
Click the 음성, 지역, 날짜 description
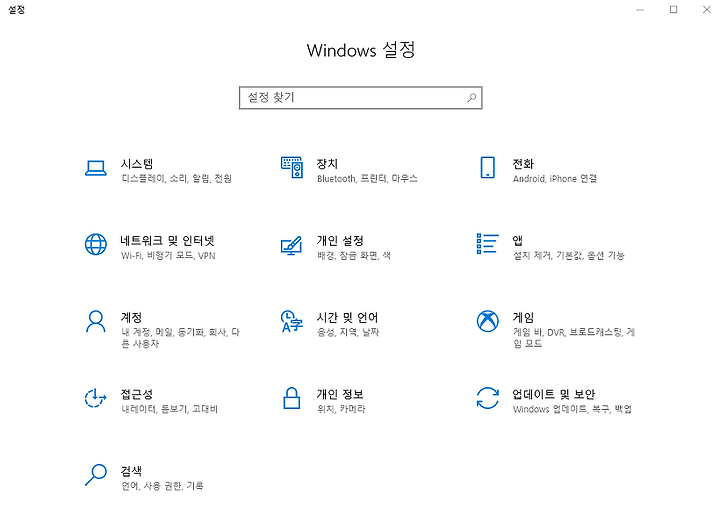348,332
